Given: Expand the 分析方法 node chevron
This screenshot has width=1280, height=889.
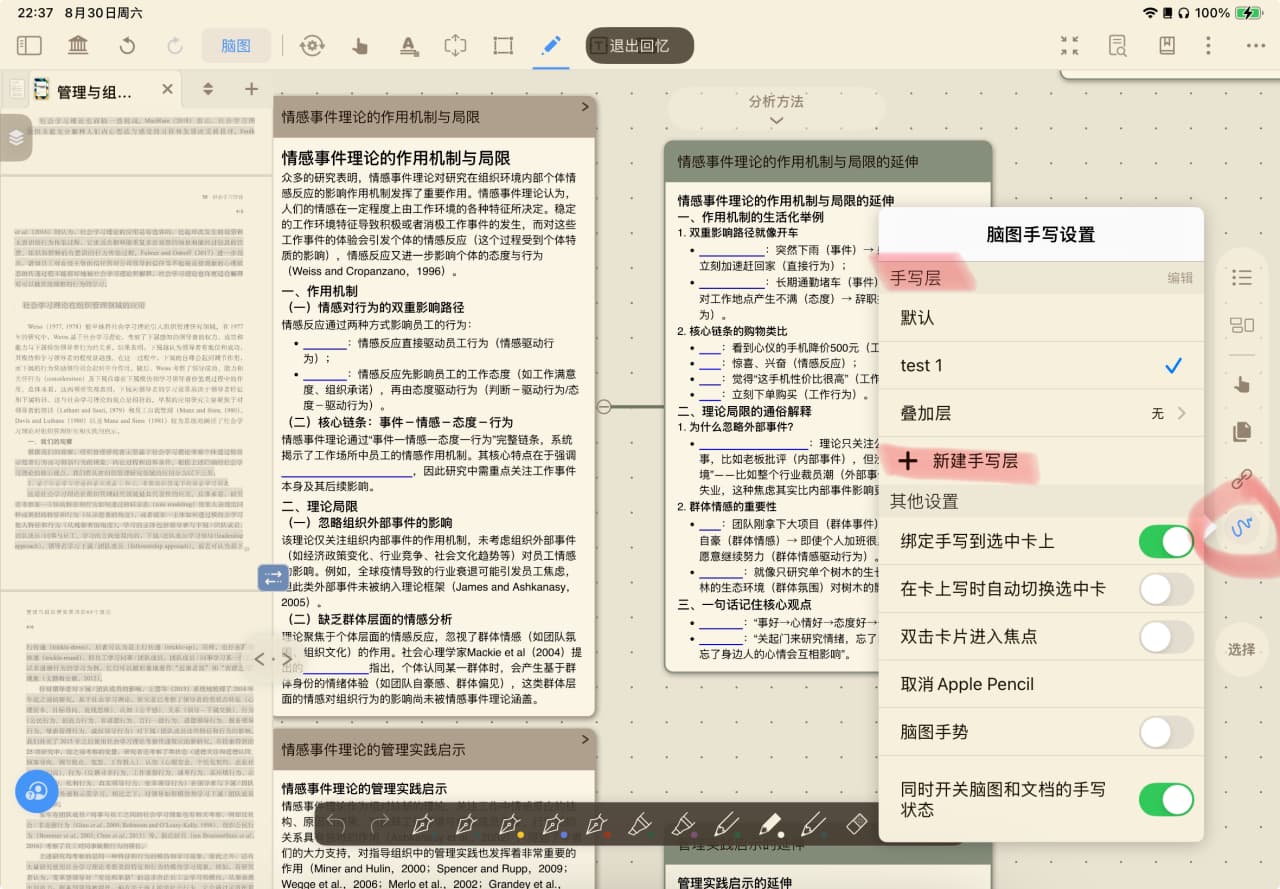Looking at the screenshot, I should tap(776, 121).
